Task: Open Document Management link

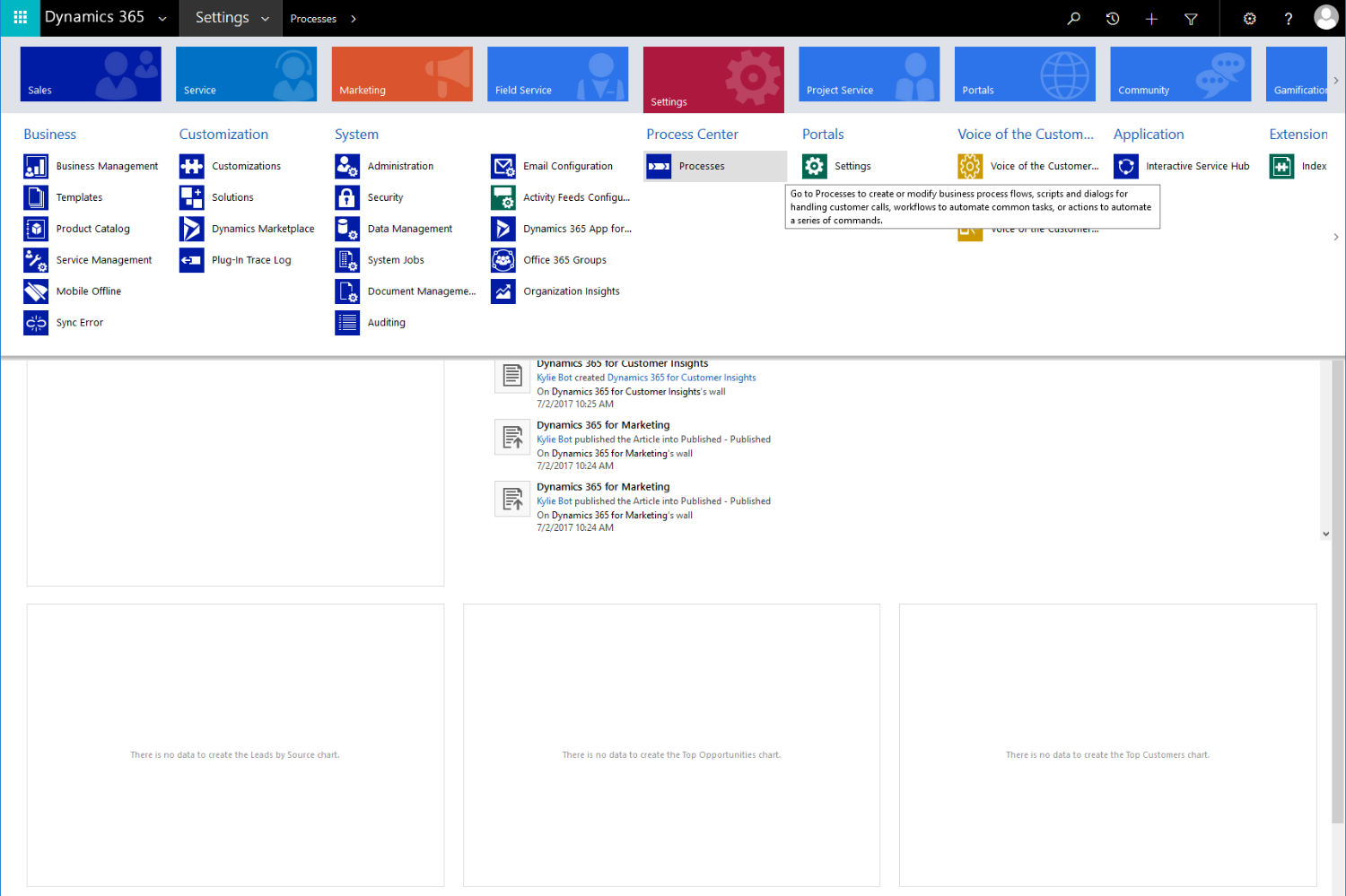Action: pyautogui.click(x=422, y=291)
